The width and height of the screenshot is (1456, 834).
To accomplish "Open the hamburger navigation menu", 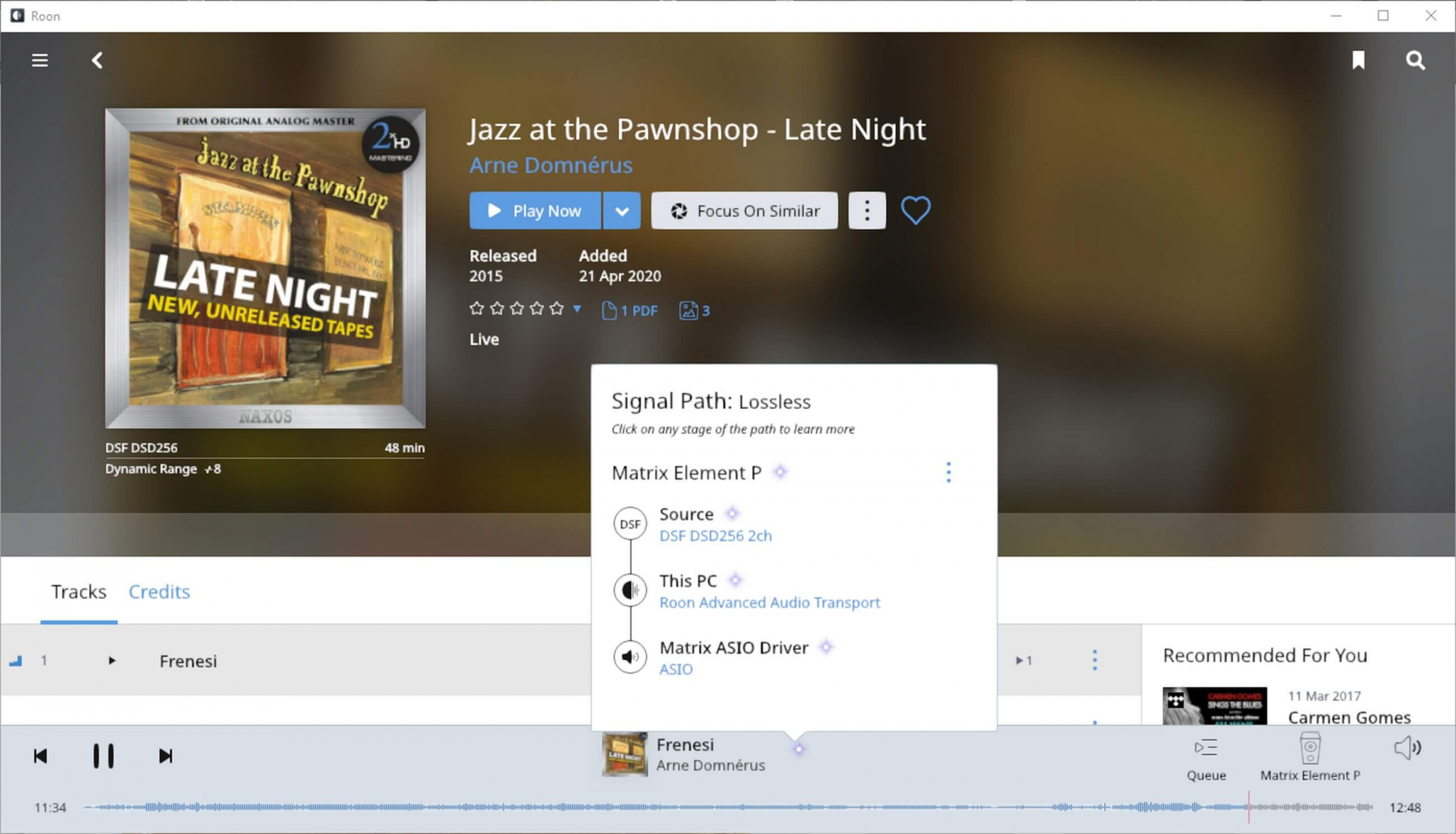I will 40,60.
